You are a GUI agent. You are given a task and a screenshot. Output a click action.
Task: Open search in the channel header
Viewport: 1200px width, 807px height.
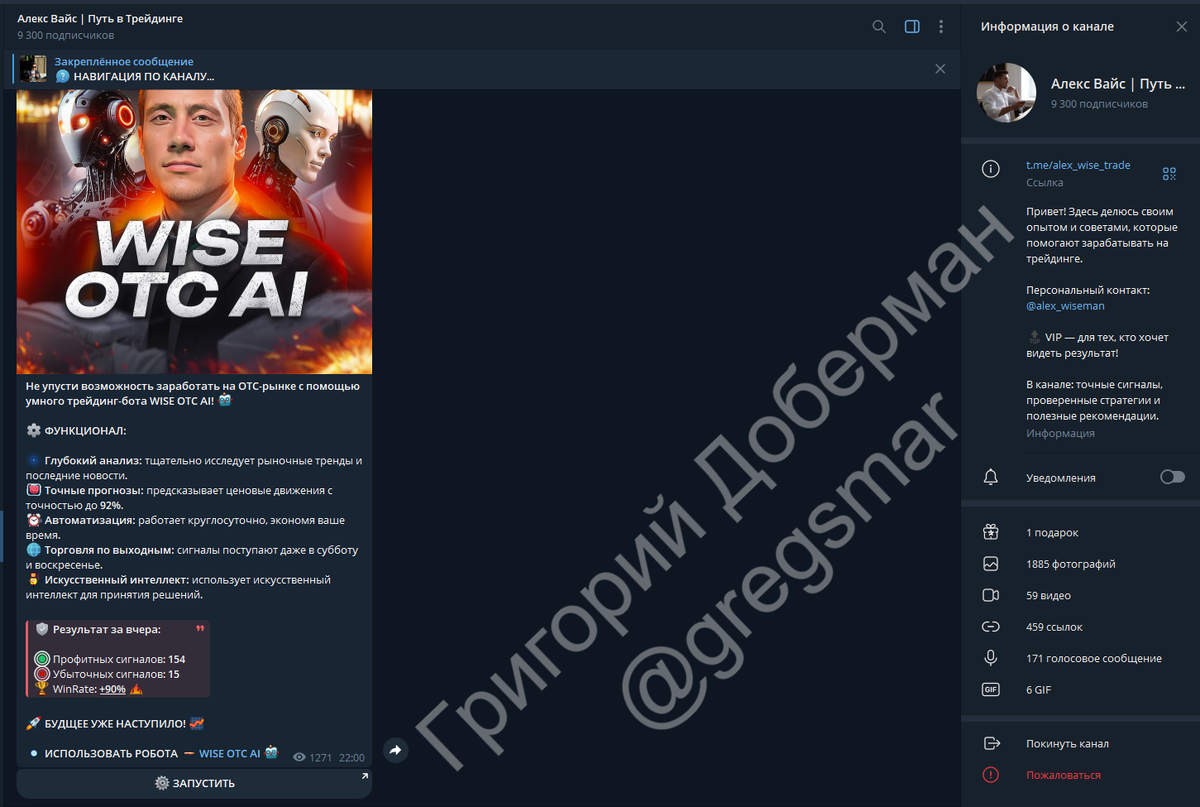coord(879,27)
